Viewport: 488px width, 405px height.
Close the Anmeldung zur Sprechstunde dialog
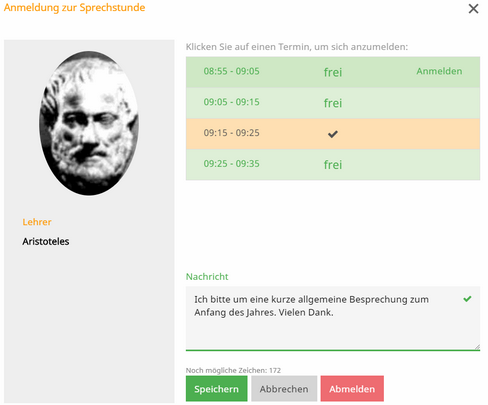[473, 9]
